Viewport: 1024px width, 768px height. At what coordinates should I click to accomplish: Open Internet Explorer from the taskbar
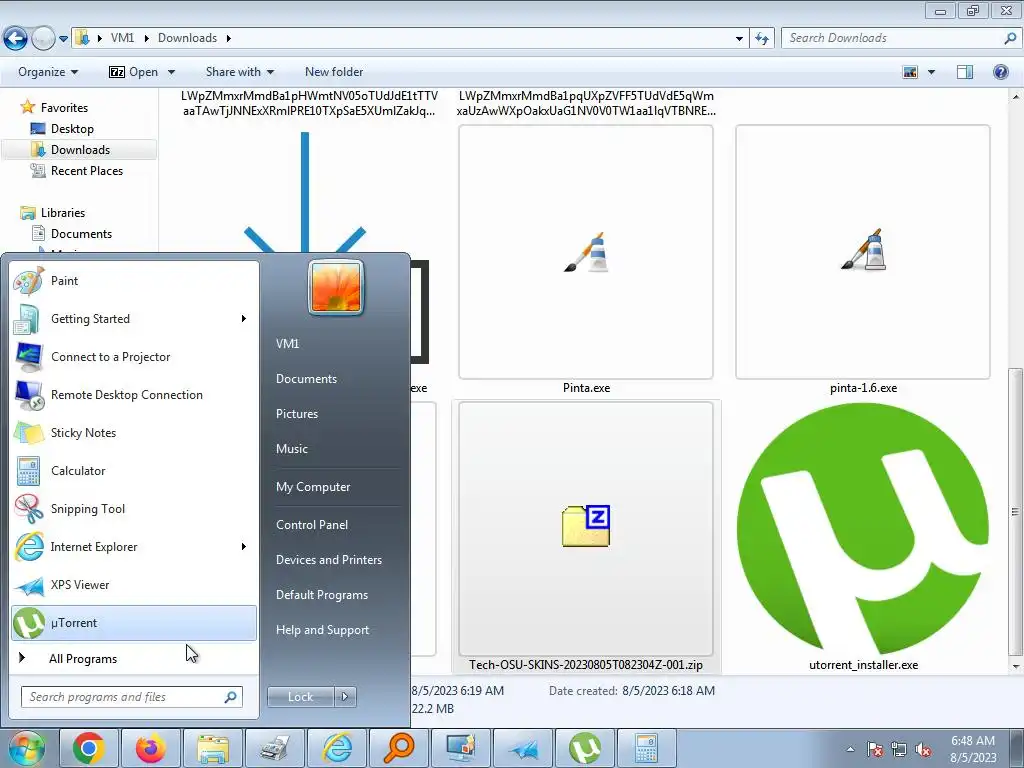pos(337,748)
